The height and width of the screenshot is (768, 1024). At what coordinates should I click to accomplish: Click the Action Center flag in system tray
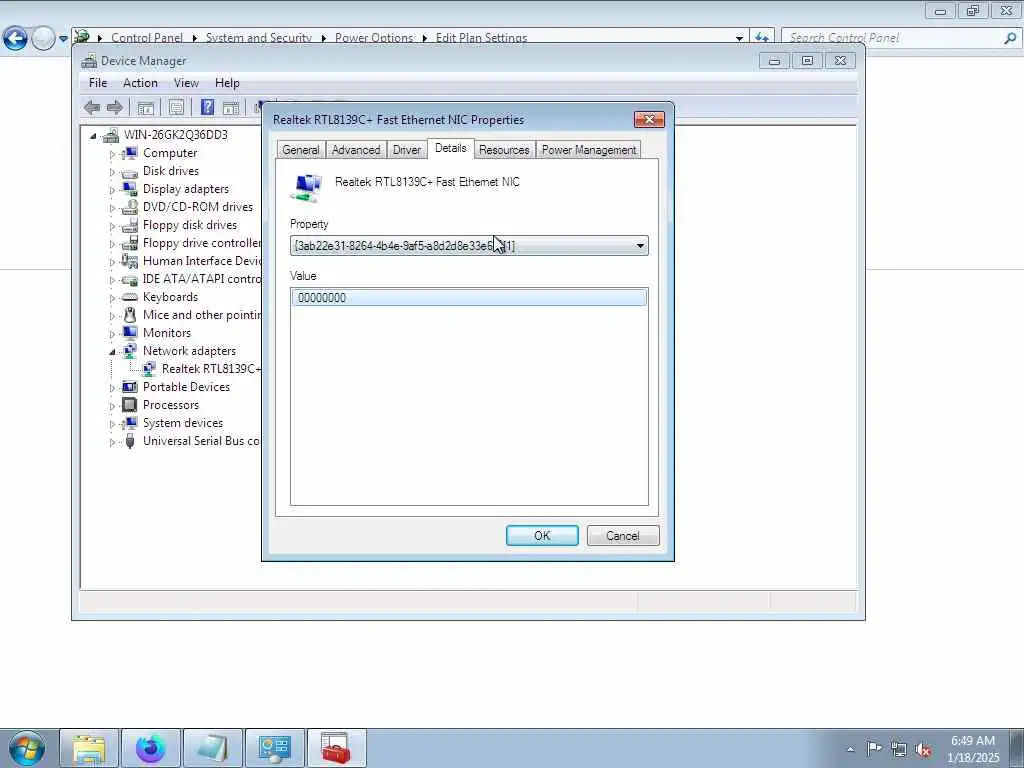874,748
